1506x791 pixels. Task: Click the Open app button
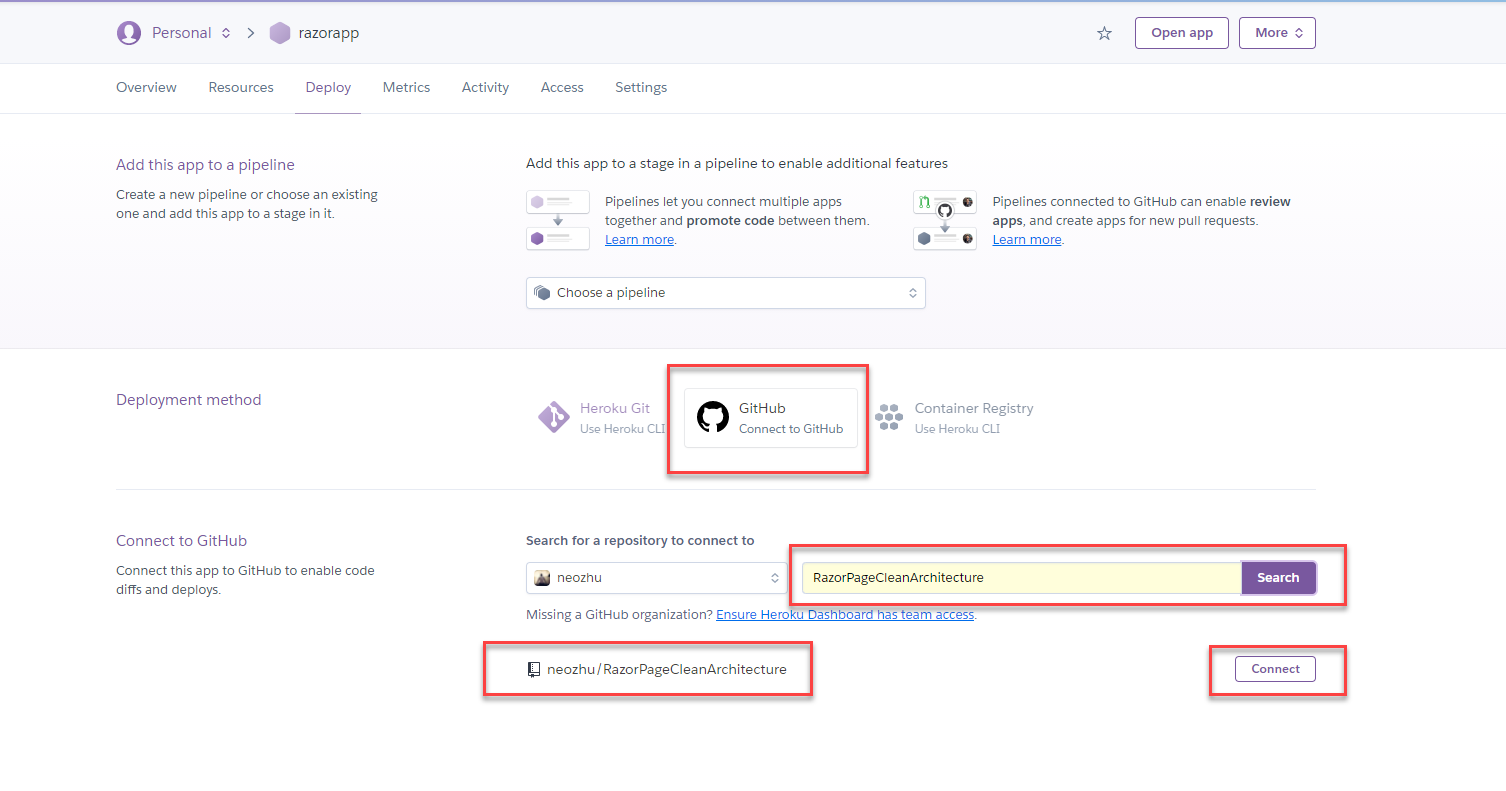[x=1182, y=33]
